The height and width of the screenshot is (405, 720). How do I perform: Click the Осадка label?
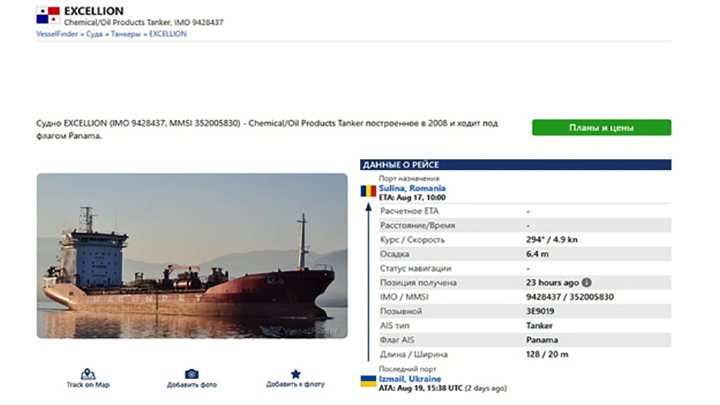tap(394, 254)
